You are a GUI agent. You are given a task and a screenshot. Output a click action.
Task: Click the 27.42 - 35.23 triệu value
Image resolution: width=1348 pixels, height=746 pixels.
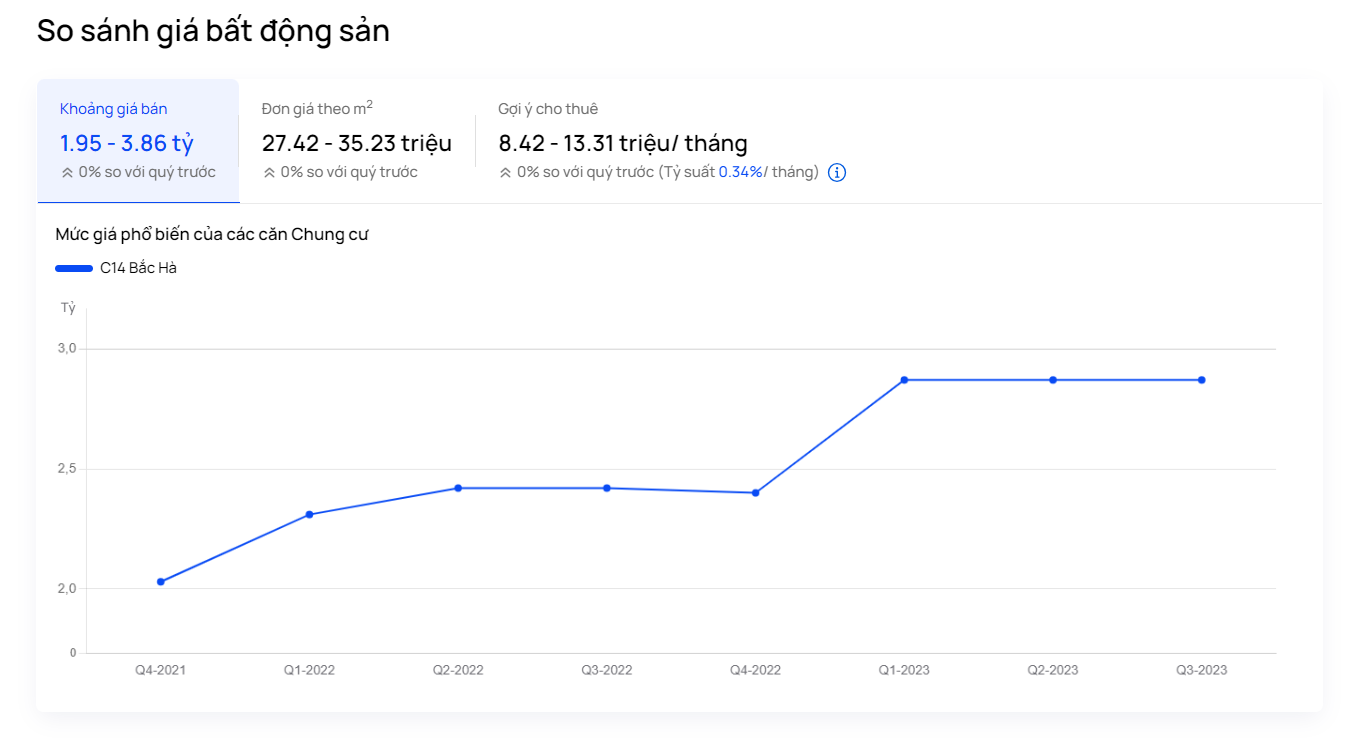[x=357, y=143]
